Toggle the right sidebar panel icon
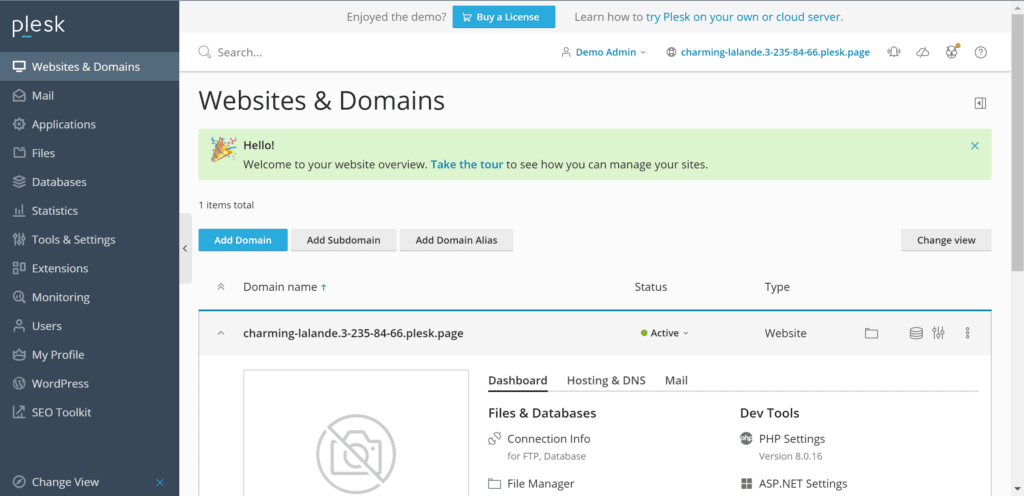The width and height of the screenshot is (1024, 496). pyautogui.click(x=980, y=103)
